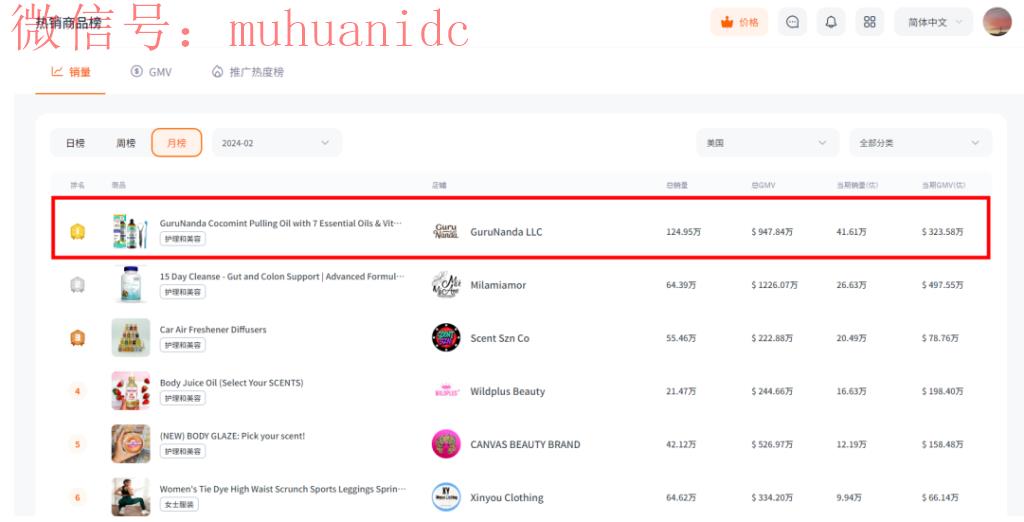Open the Scent Szn Co shop name
The width and height of the screenshot is (1024, 522).
[x=500, y=338]
